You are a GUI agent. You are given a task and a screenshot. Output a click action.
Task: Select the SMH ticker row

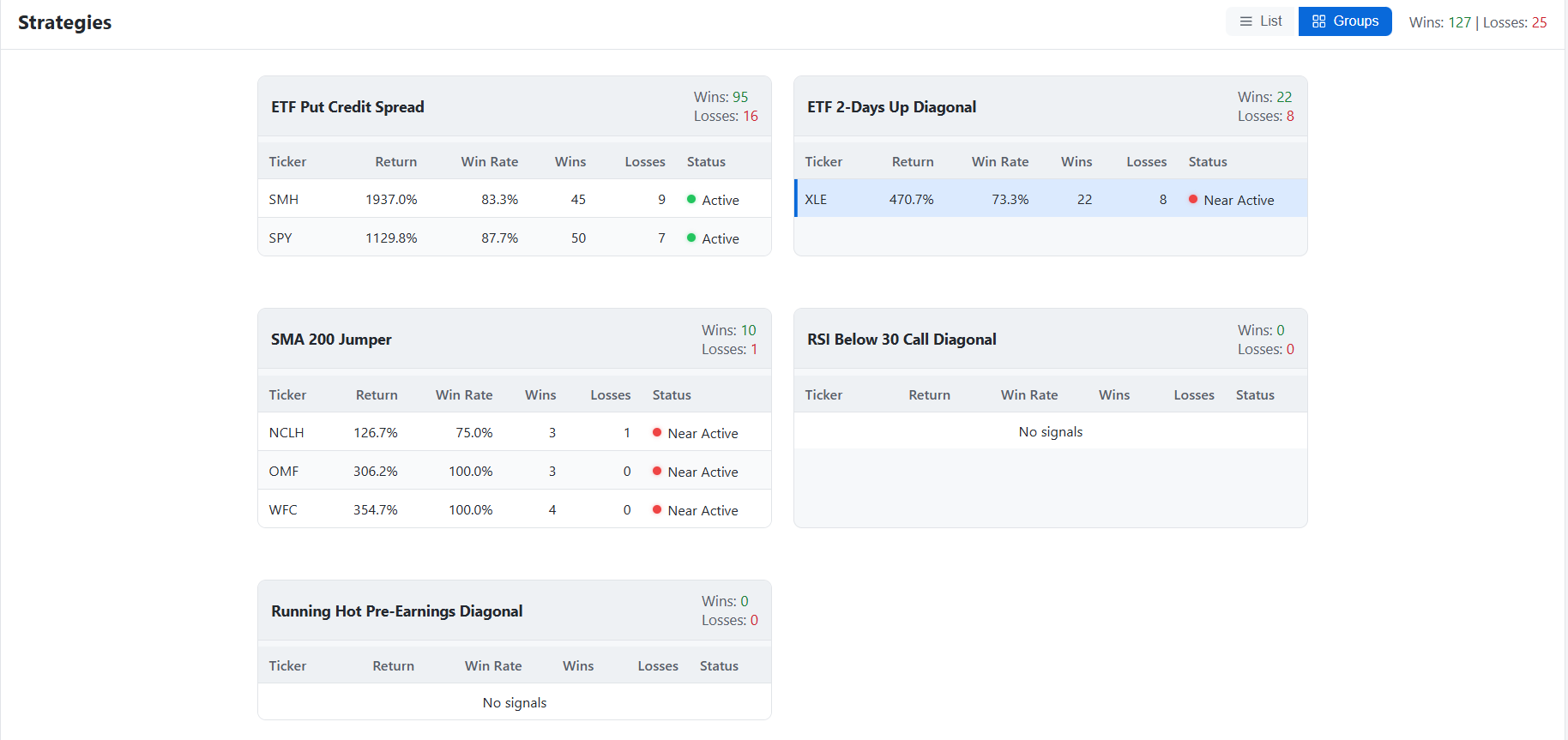[515, 199]
